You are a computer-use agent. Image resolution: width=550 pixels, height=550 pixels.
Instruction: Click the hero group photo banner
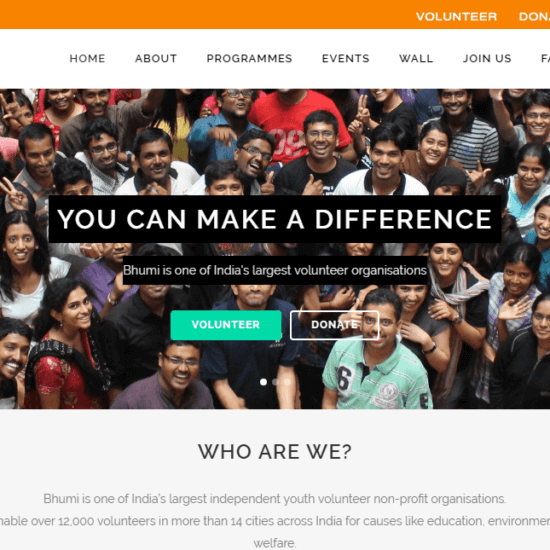pyautogui.click(x=275, y=249)
